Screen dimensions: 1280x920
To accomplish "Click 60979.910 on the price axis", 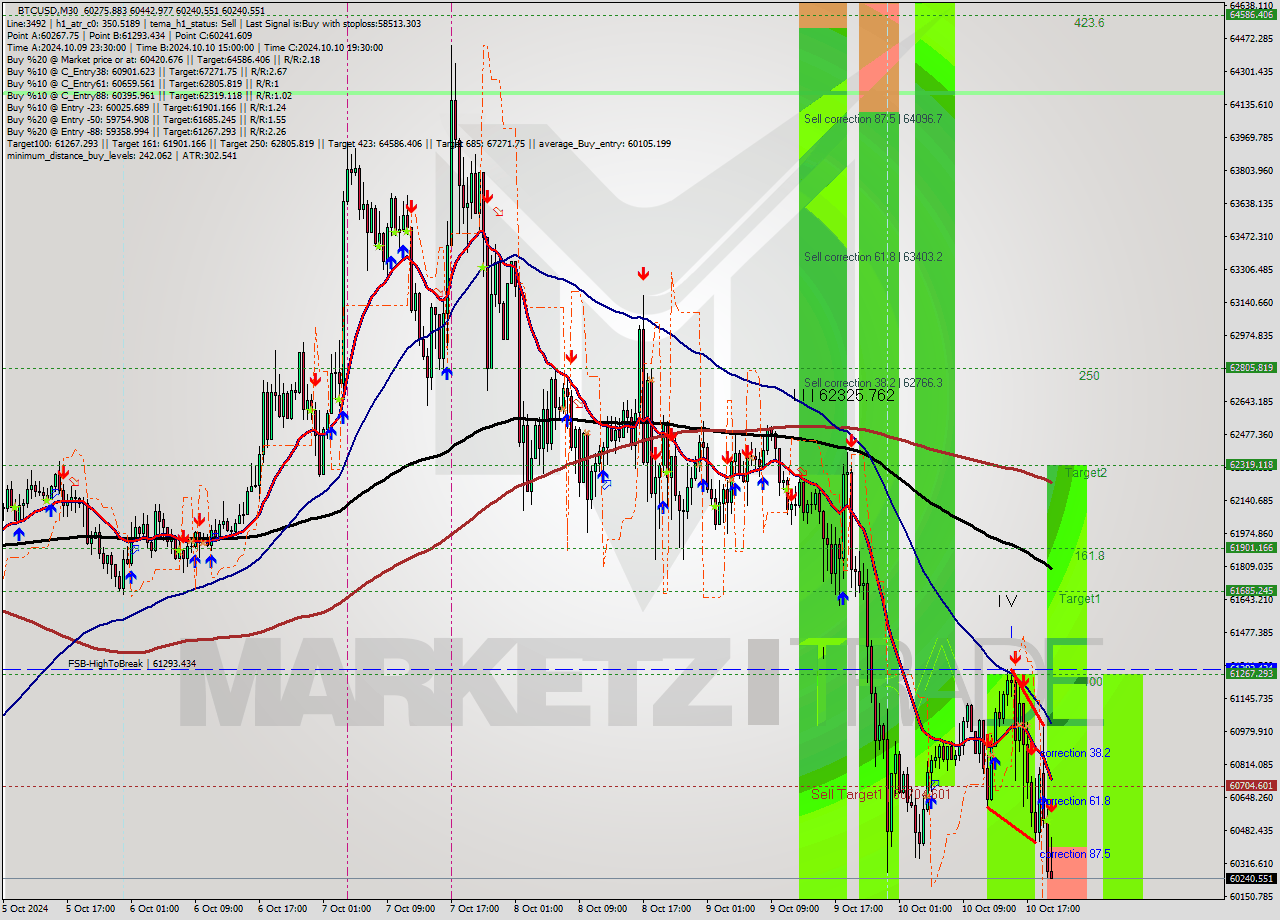I will pos(1251,731).
